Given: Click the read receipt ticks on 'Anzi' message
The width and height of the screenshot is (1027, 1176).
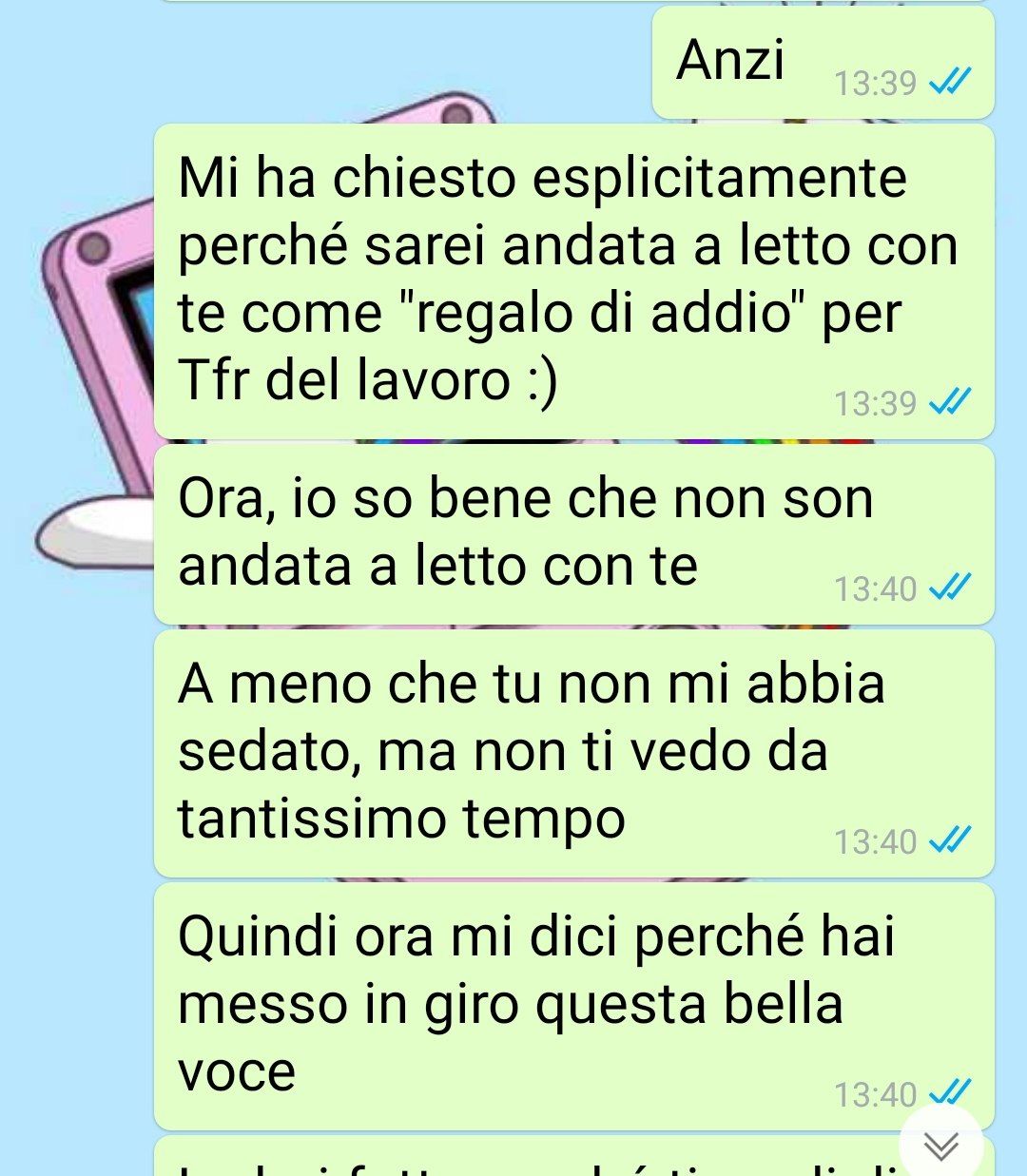Looking at the screenshot, I should 949,83.
